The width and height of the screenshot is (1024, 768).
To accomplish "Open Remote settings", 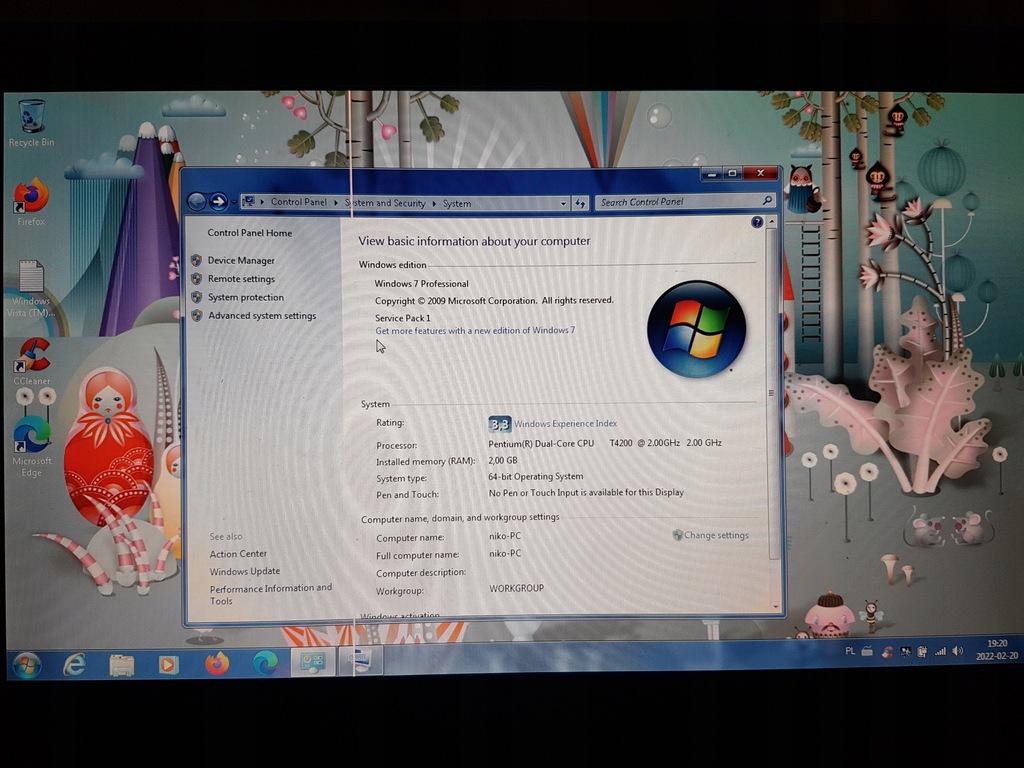I will click(241, 279).
